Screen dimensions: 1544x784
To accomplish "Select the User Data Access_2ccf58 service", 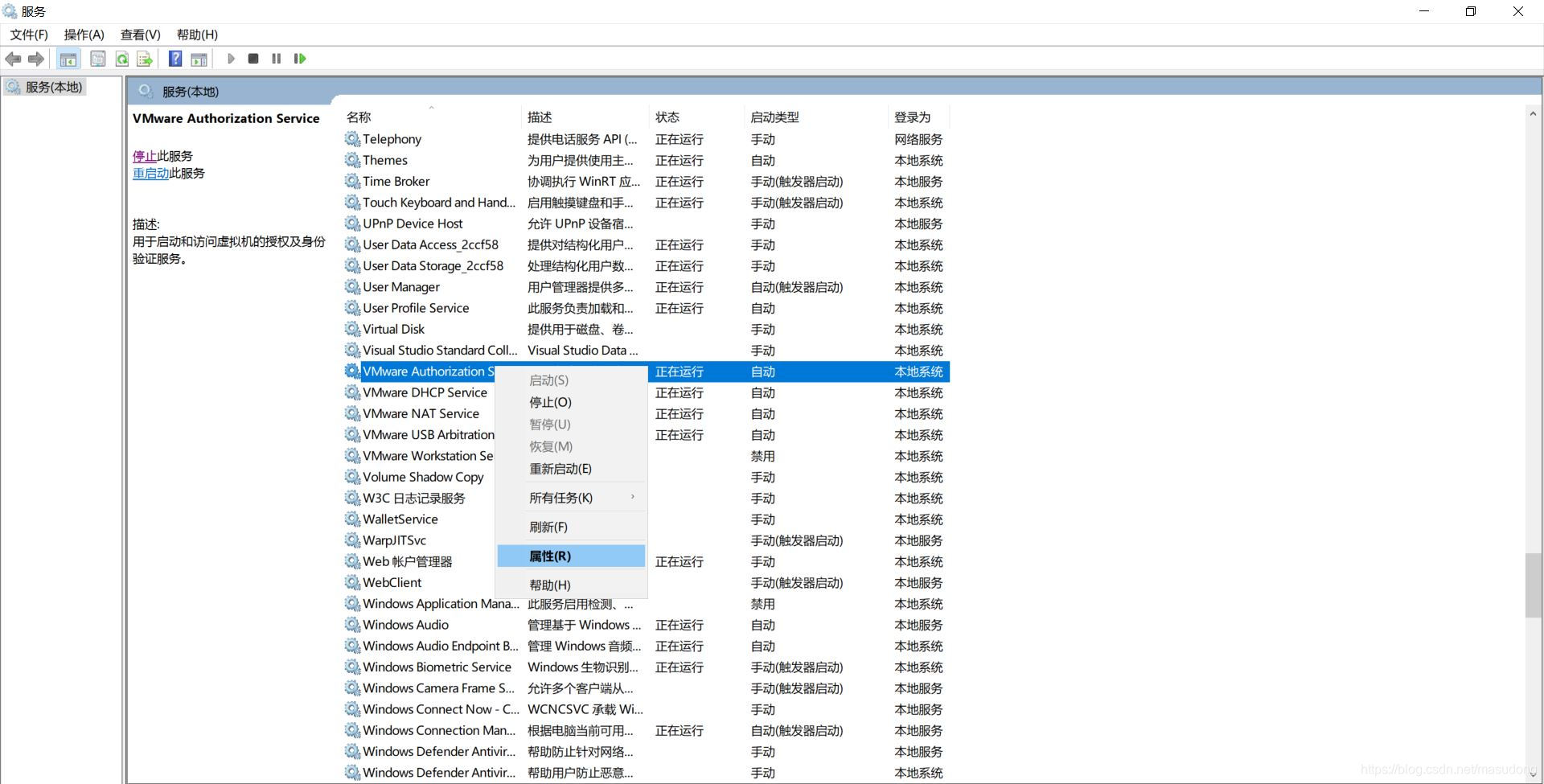I will (646, 244).
